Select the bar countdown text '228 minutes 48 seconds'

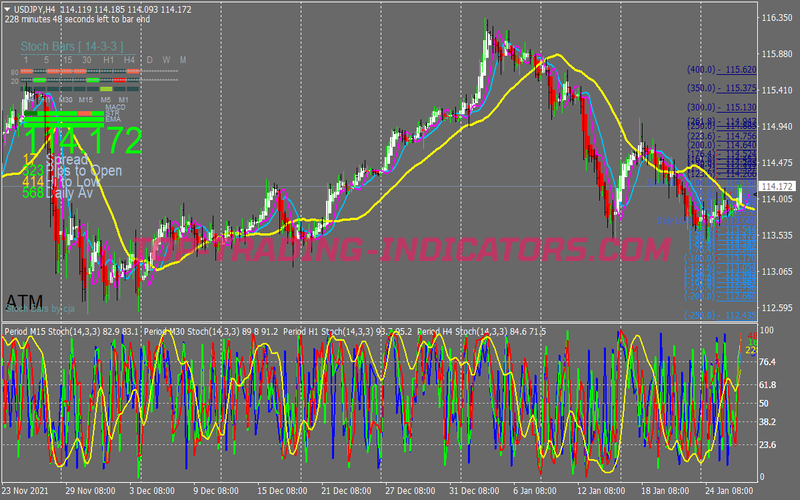(51, 19)
